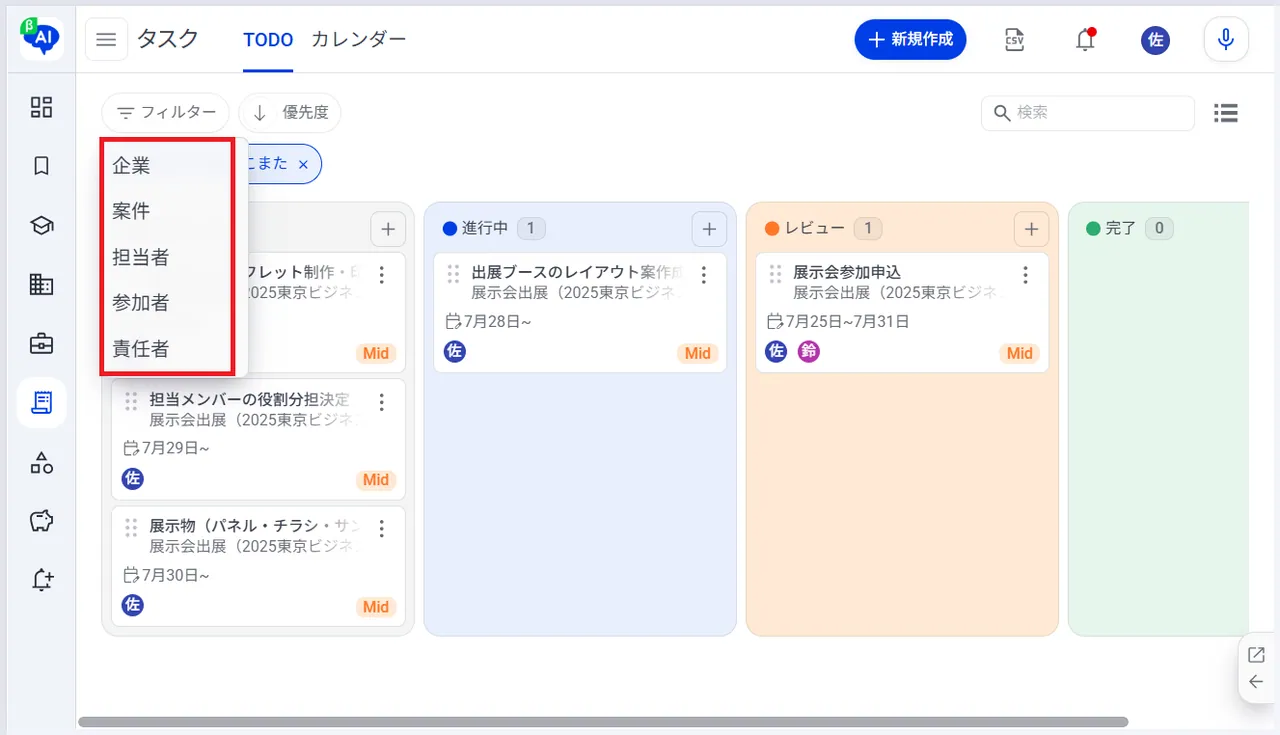Open the 展示会参加申込 task card title
Screen dimensions: 1280x735
click(847, 272)
